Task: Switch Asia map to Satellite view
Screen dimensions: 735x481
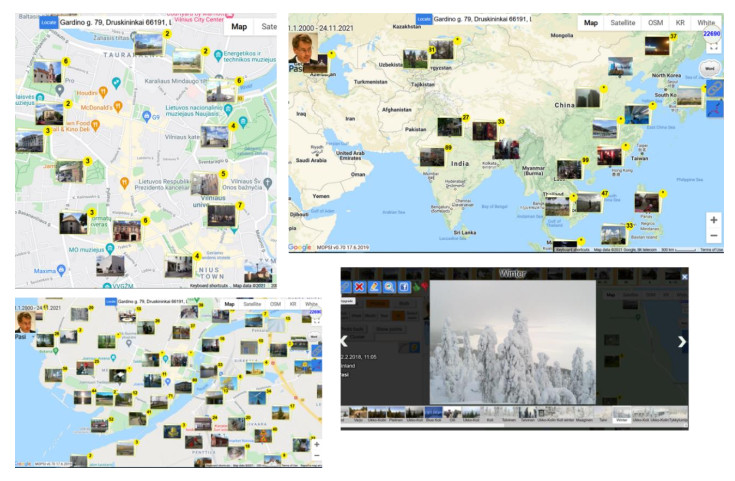Action: [x=623, y=22]
